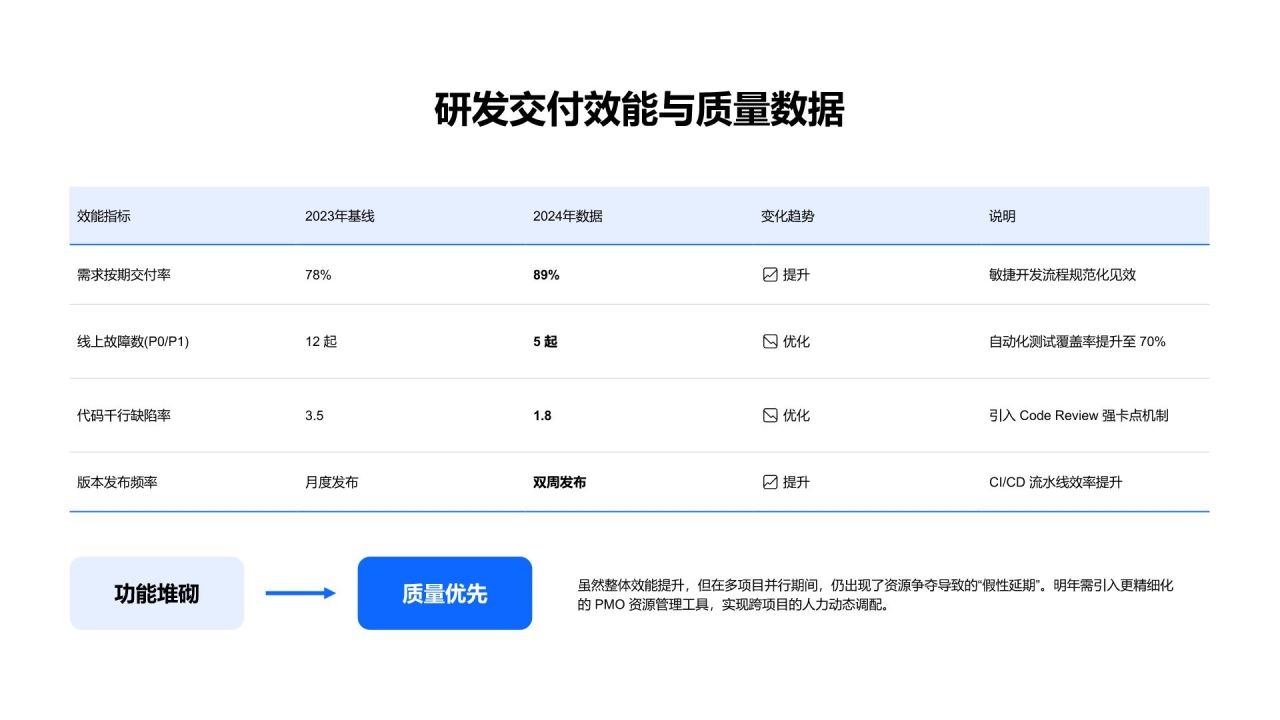This screenshot has width=1280, height=720.
Task: Click the 效能指标 column header
Action: pyautogui.click(x=104, y=216)
